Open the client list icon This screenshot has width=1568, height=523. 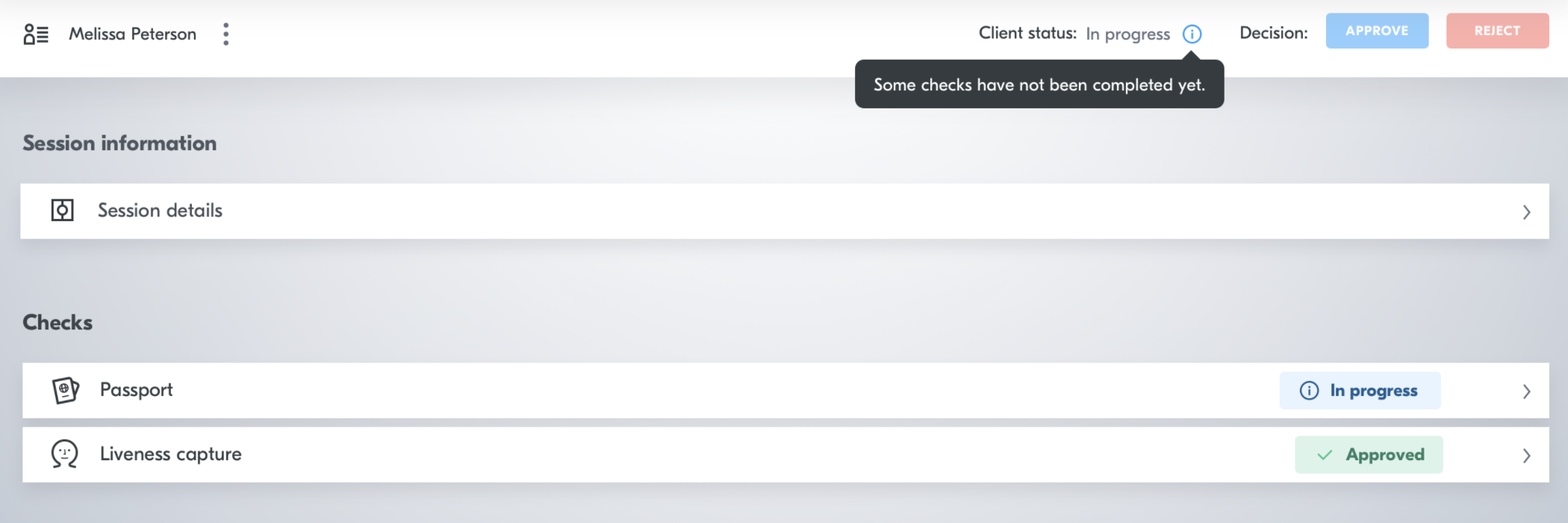click(36, 34)
